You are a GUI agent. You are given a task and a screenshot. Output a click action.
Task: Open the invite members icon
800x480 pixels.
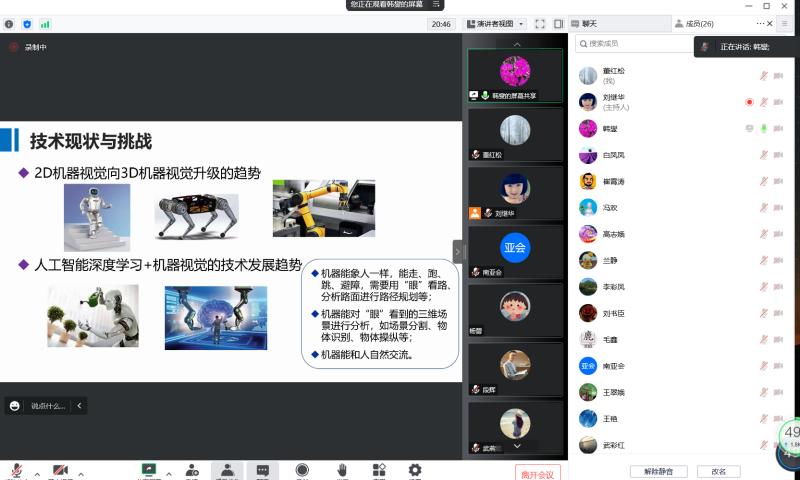(189, 470)
